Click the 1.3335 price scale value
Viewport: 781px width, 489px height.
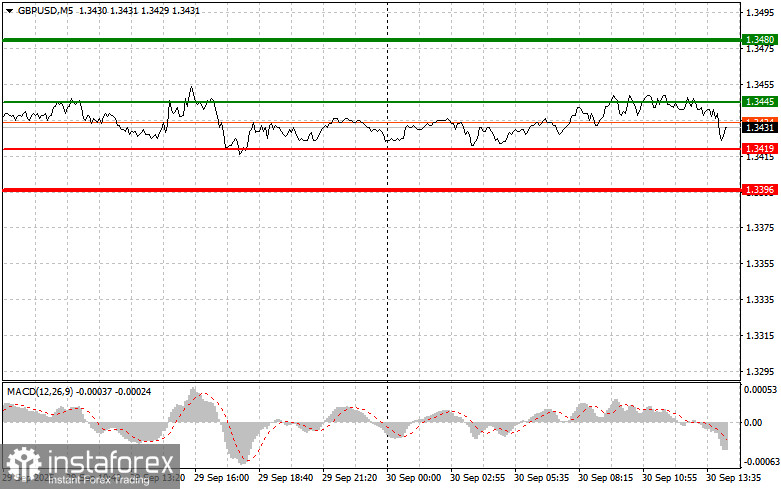[x=760, y=300]
